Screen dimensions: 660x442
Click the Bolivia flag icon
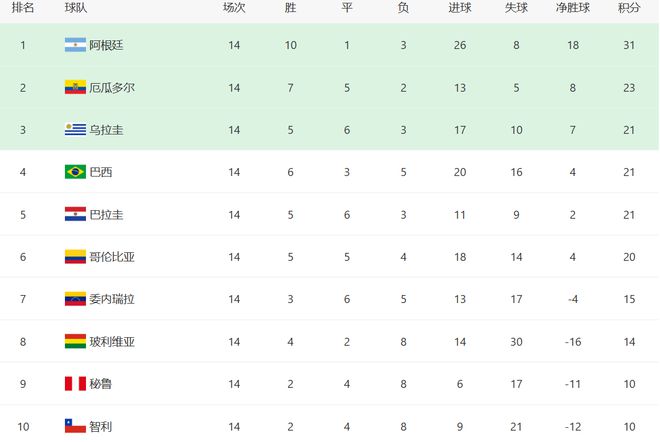pos(75,341)
